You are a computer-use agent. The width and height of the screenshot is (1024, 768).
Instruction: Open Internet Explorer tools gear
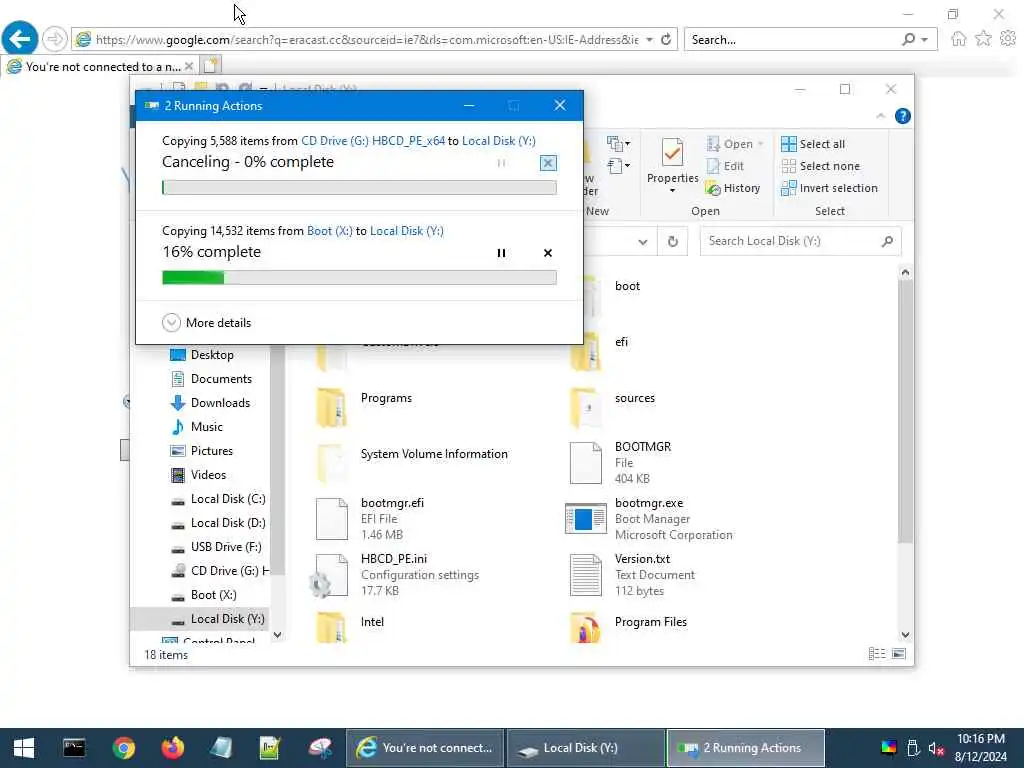1008,39
